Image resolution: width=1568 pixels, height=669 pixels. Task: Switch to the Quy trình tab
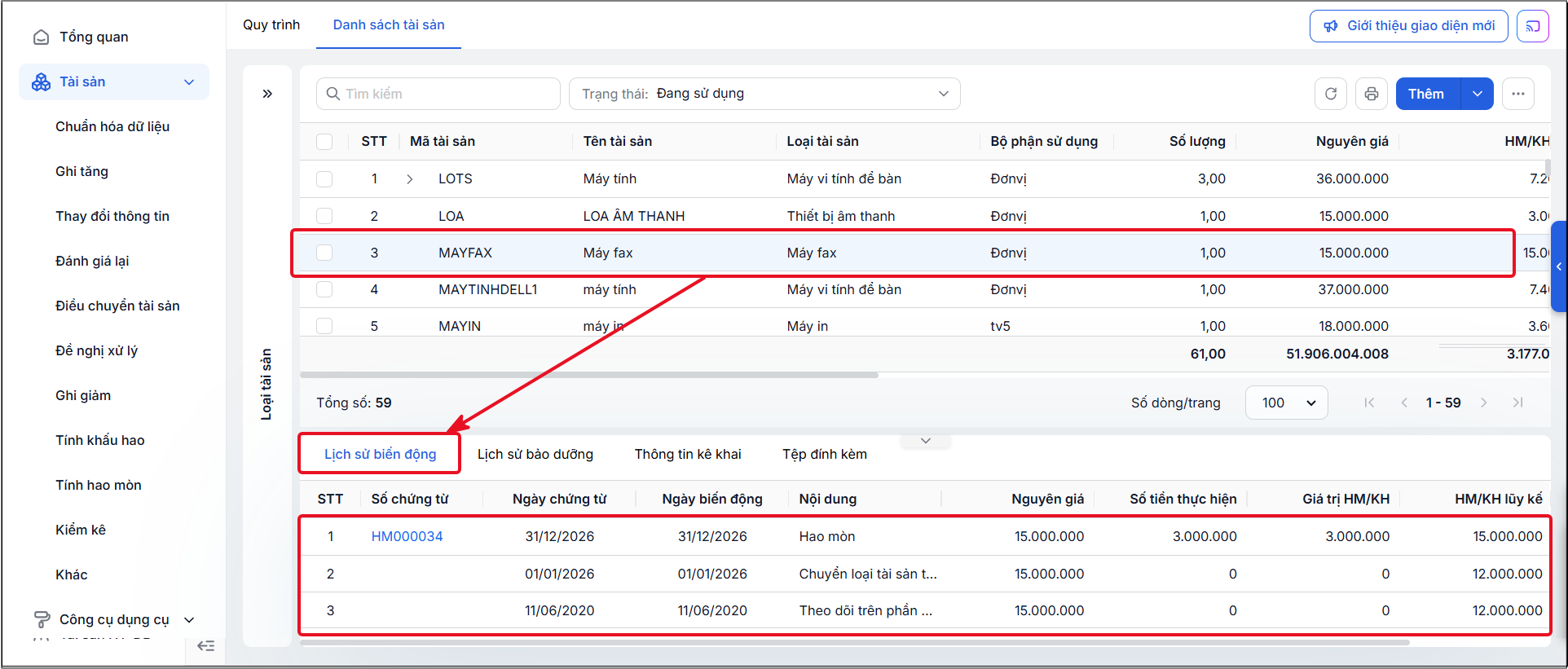(x=271, y=24)
